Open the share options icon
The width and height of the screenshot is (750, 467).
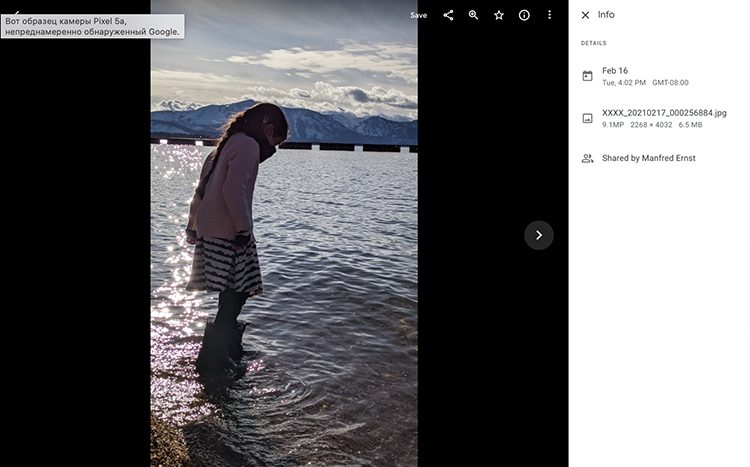448,15
